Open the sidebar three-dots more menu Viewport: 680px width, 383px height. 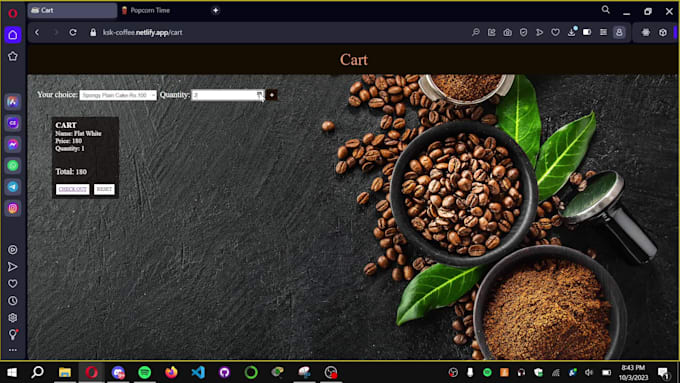[13, 350]
